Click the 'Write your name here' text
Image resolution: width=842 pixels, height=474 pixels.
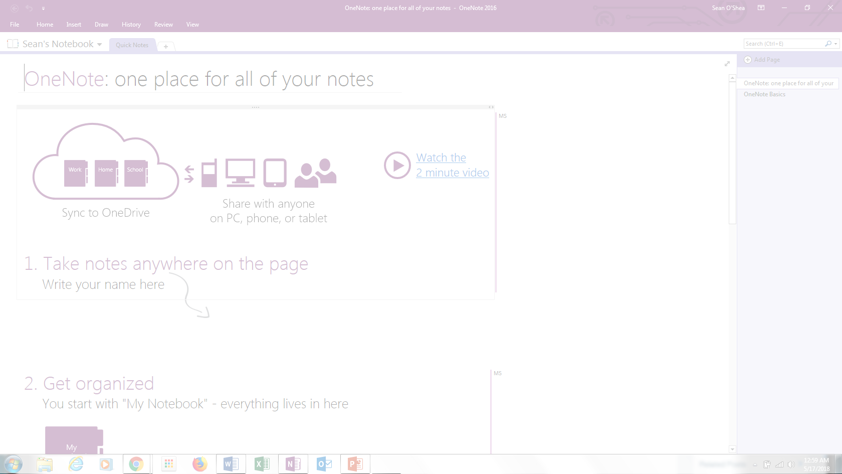pyautogui.click(x=103, y=285)
